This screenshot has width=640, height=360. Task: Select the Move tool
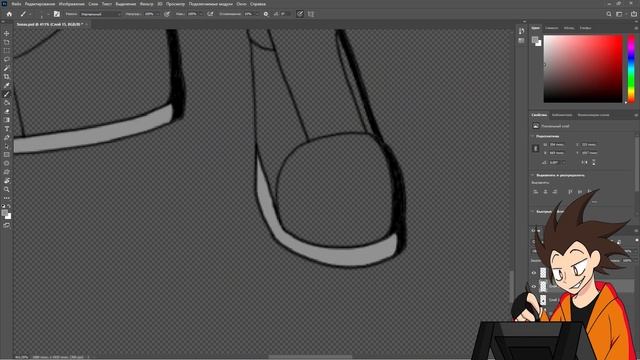click(7, 33)
